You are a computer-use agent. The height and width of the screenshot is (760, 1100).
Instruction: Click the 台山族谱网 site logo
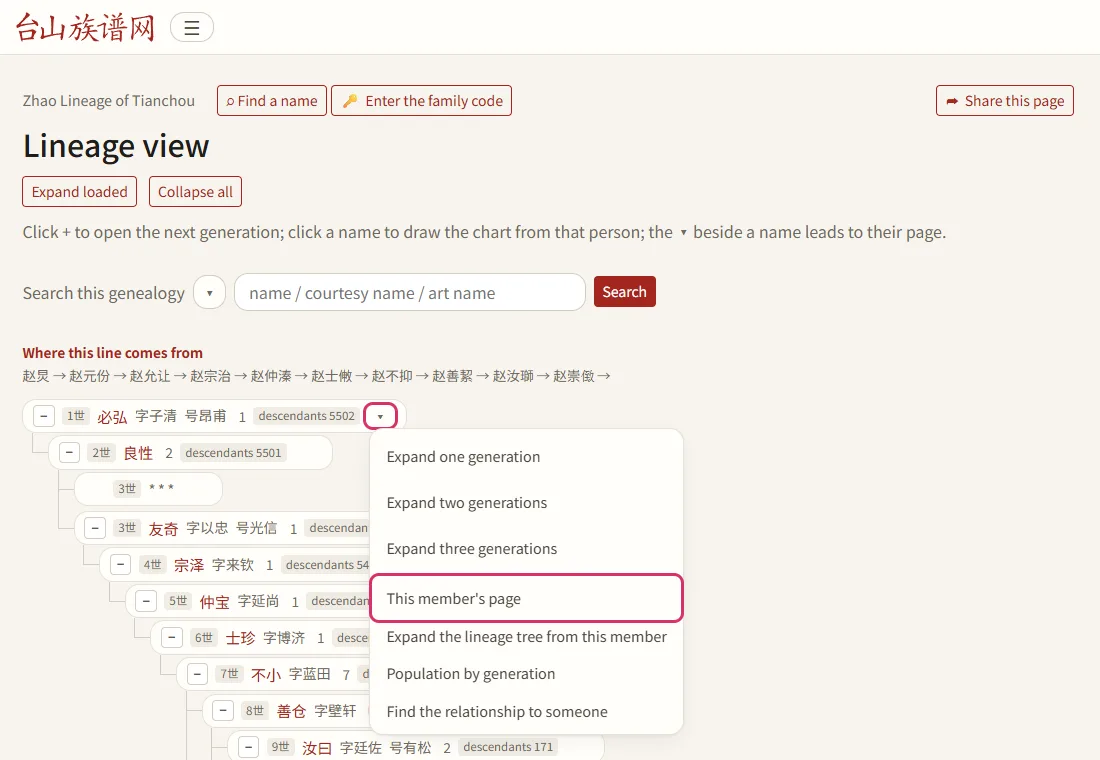(x=85, y=27)
